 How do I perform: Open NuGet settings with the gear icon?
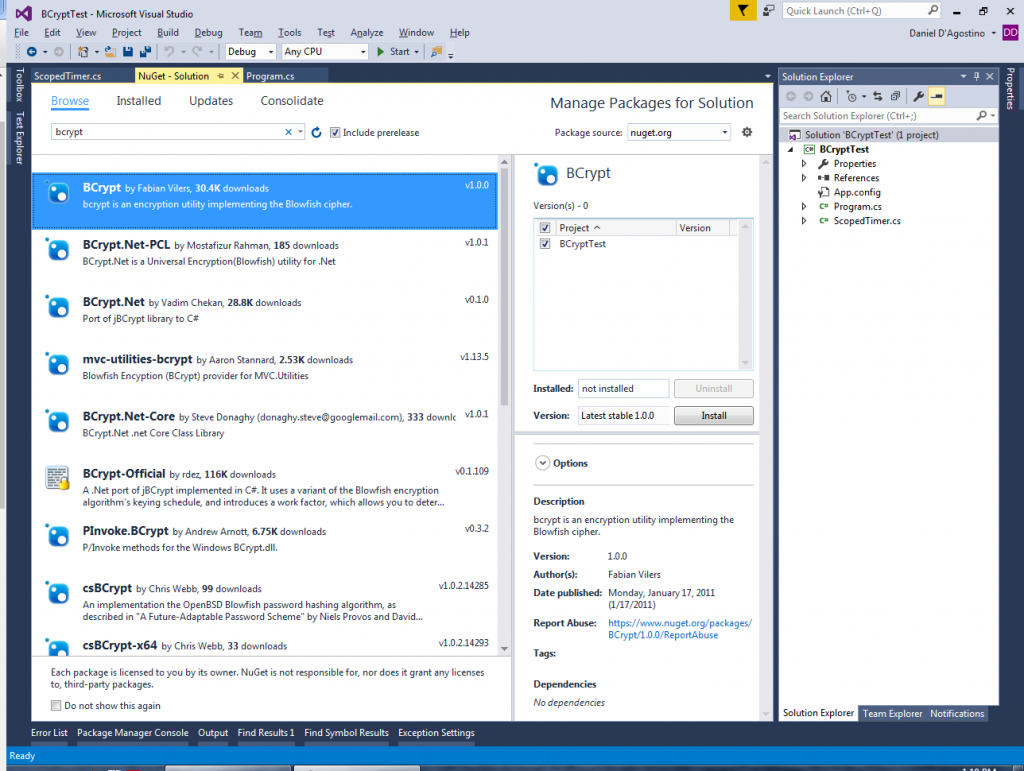pos(746,132)
